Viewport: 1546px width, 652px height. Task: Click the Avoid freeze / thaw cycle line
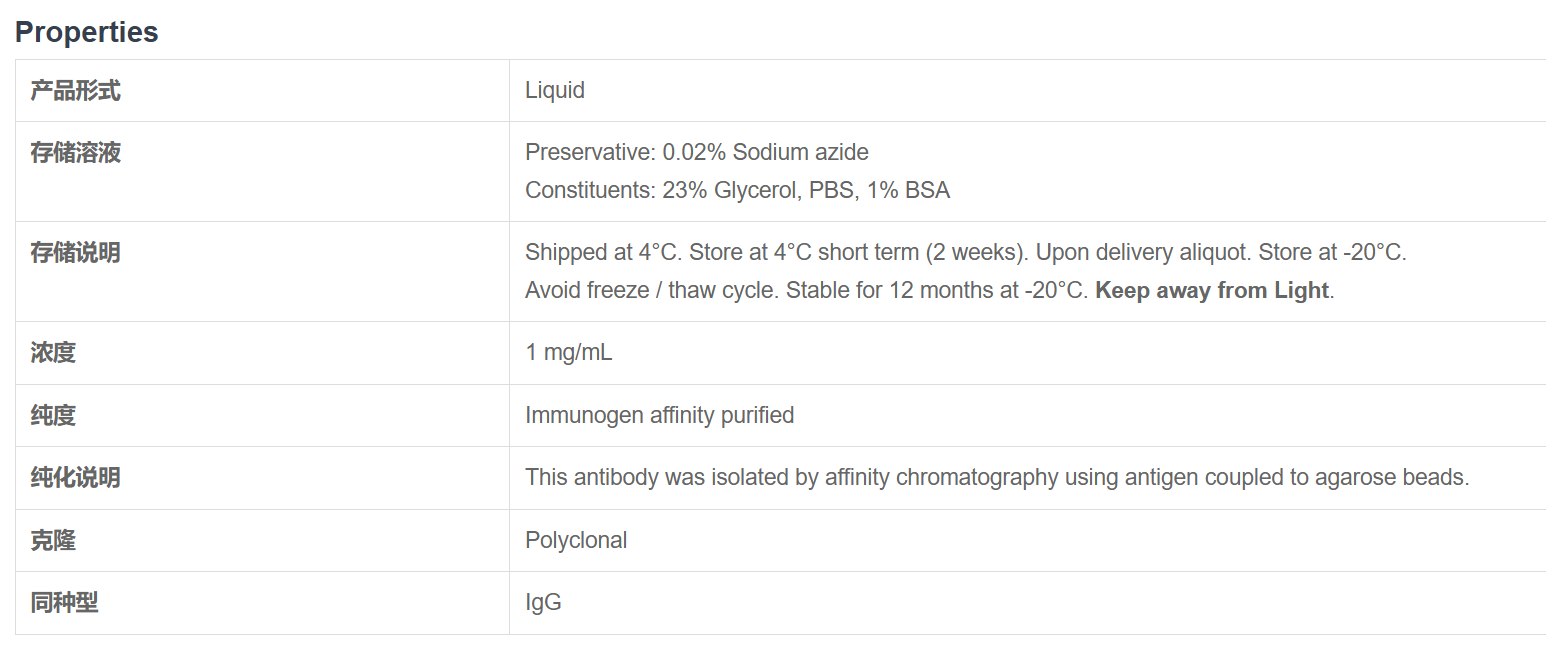click(x=930, y=290)
